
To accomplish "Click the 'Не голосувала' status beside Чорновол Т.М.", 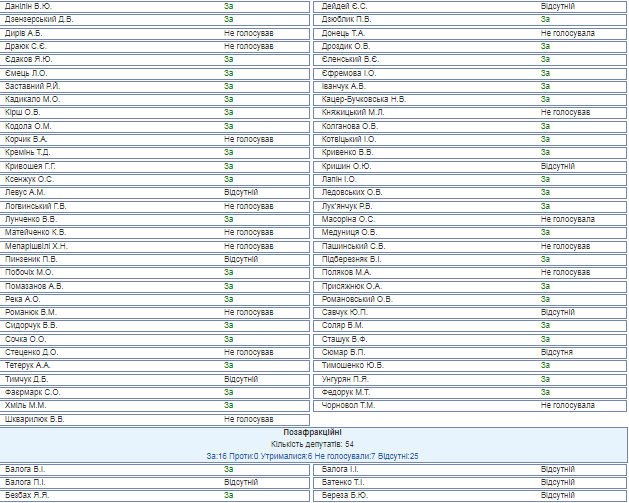I will (567, 405).
